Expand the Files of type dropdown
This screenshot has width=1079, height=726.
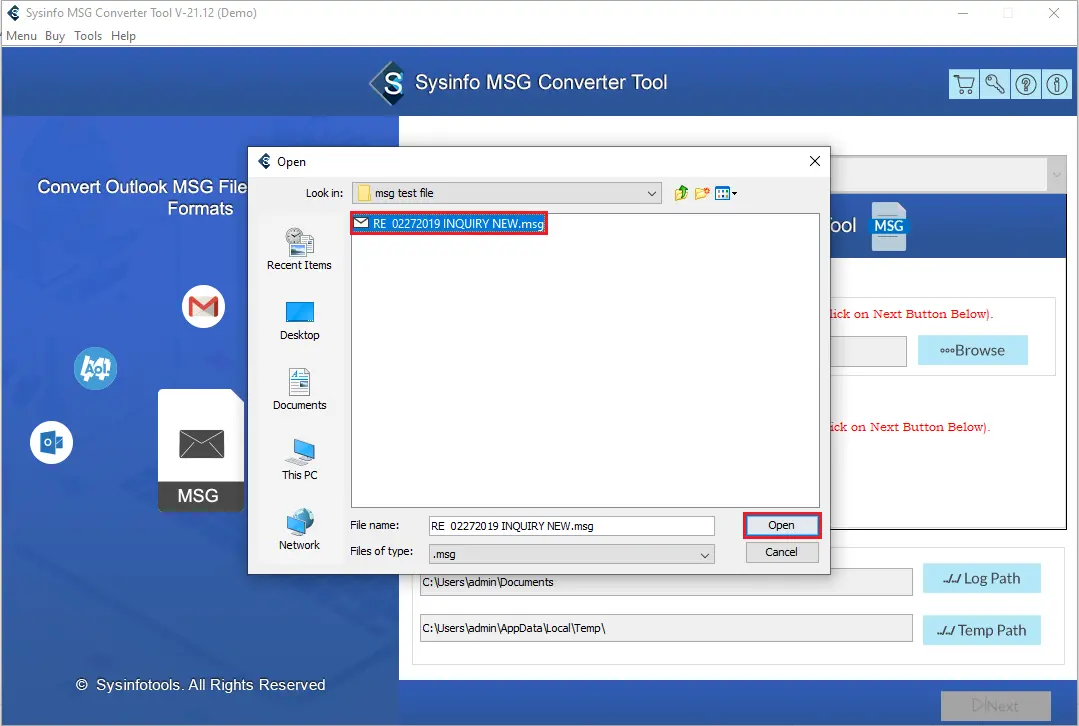pyautogui.click(x=704, y=554)
